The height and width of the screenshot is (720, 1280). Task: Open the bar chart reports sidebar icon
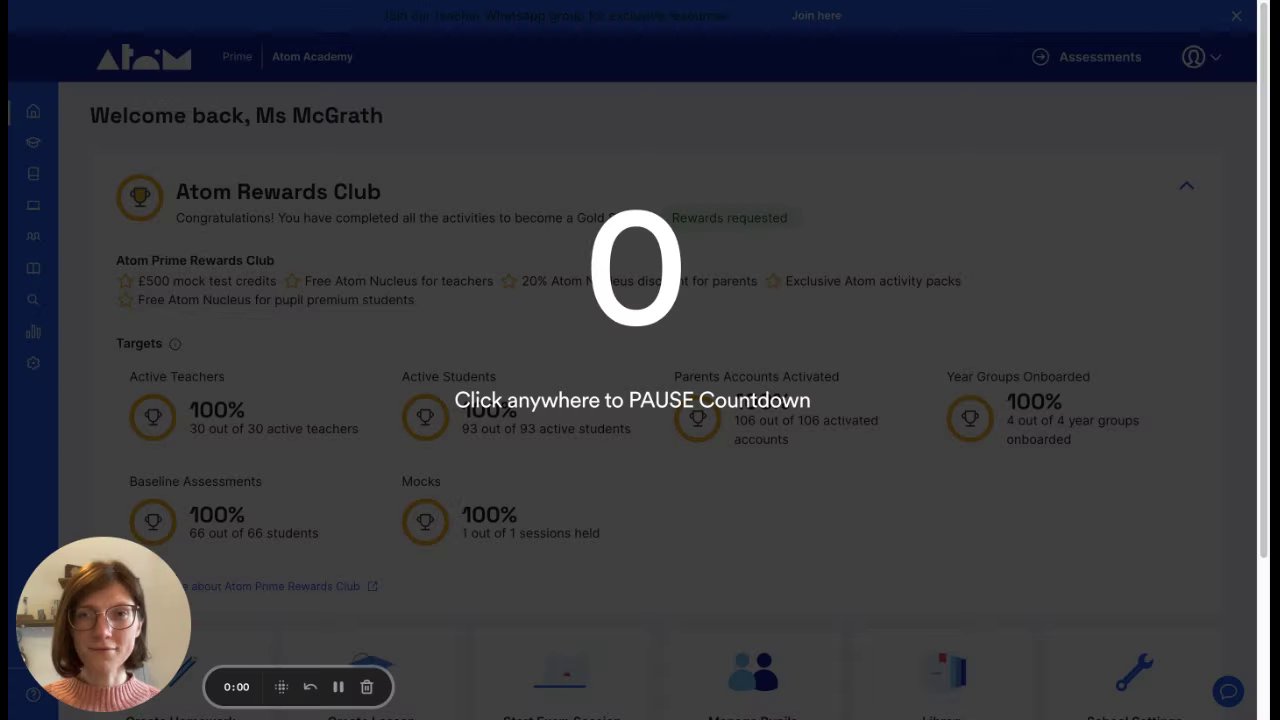[x=33, y=331]
